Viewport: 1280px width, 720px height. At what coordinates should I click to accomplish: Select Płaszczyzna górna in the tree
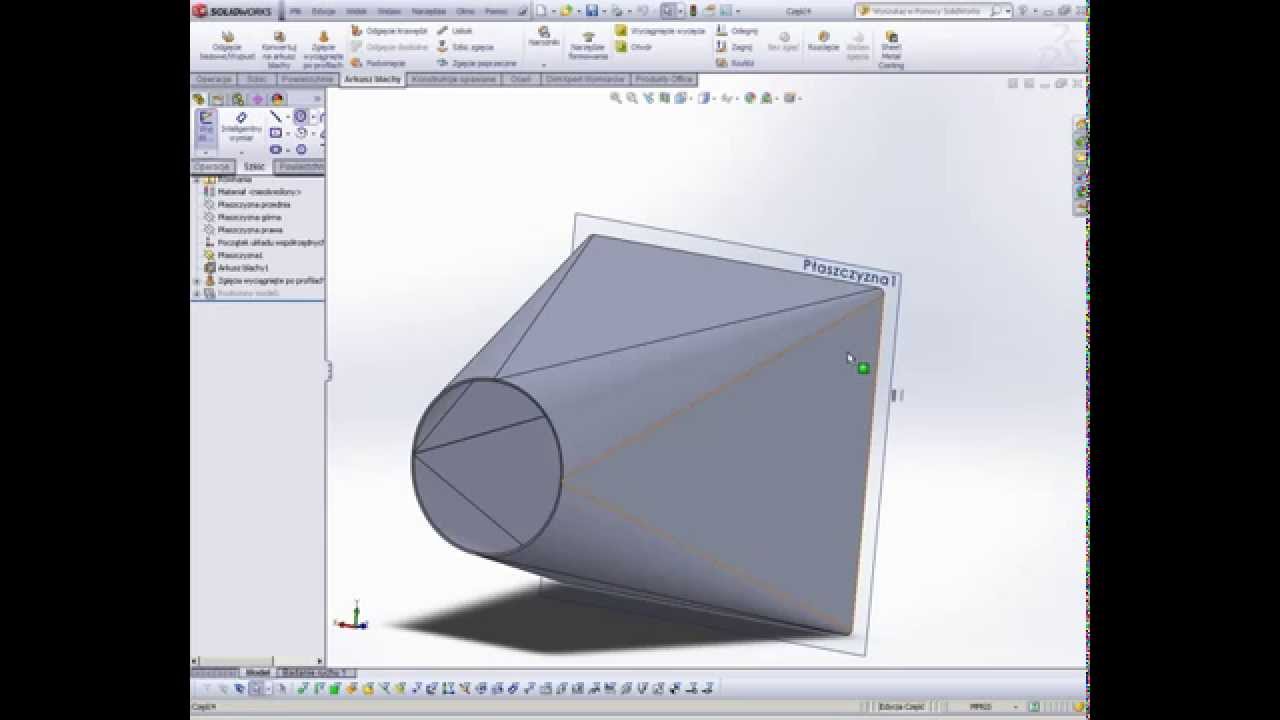point(249,217)
